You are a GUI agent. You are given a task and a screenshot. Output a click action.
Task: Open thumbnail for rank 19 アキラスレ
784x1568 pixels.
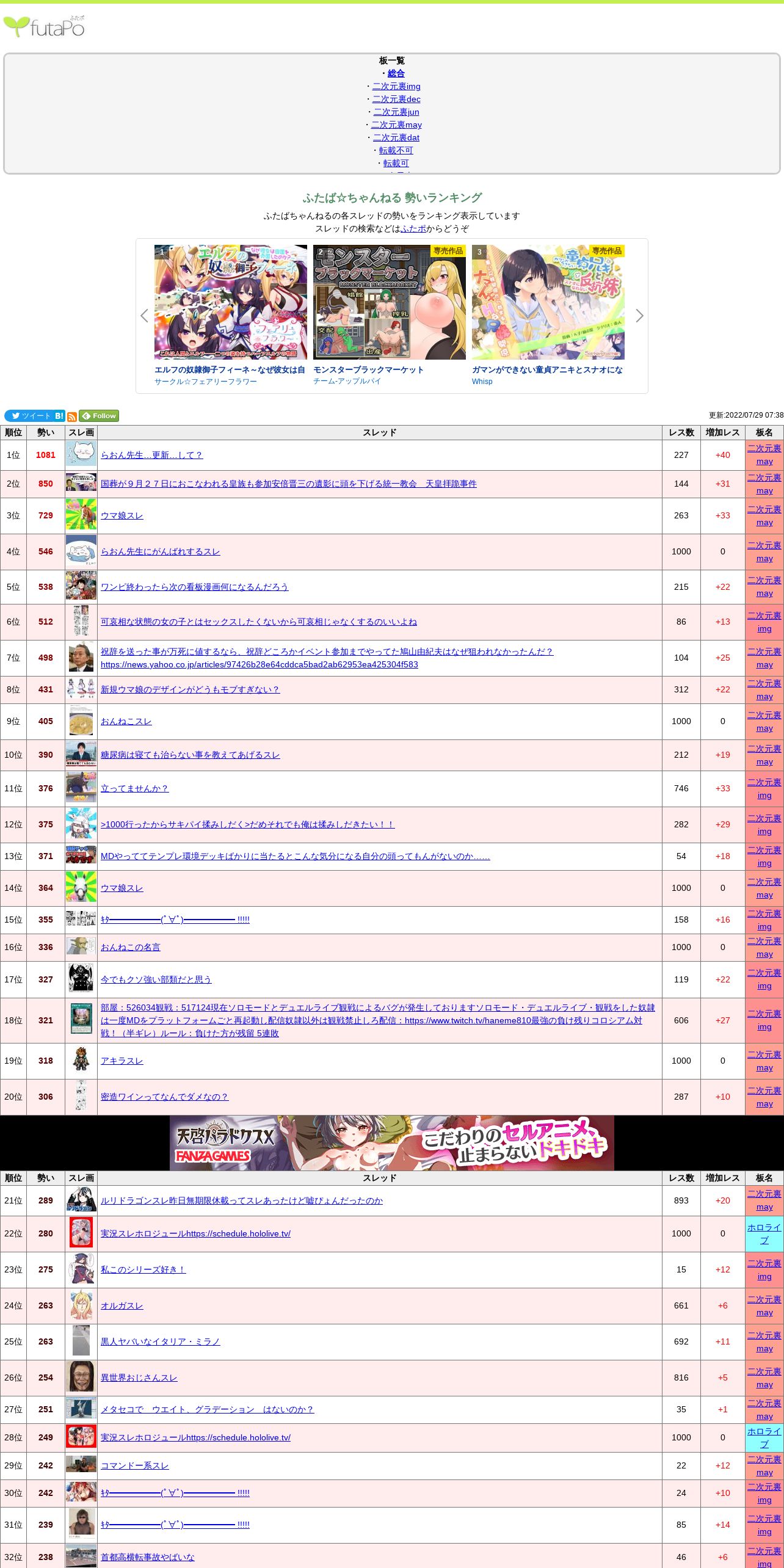tap(81, 1060)
